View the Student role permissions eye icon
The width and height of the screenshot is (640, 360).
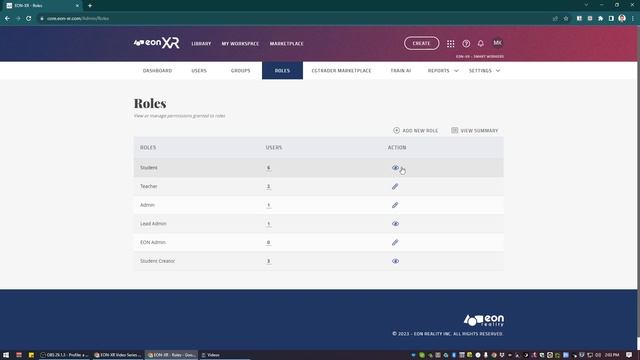[395, 168]
